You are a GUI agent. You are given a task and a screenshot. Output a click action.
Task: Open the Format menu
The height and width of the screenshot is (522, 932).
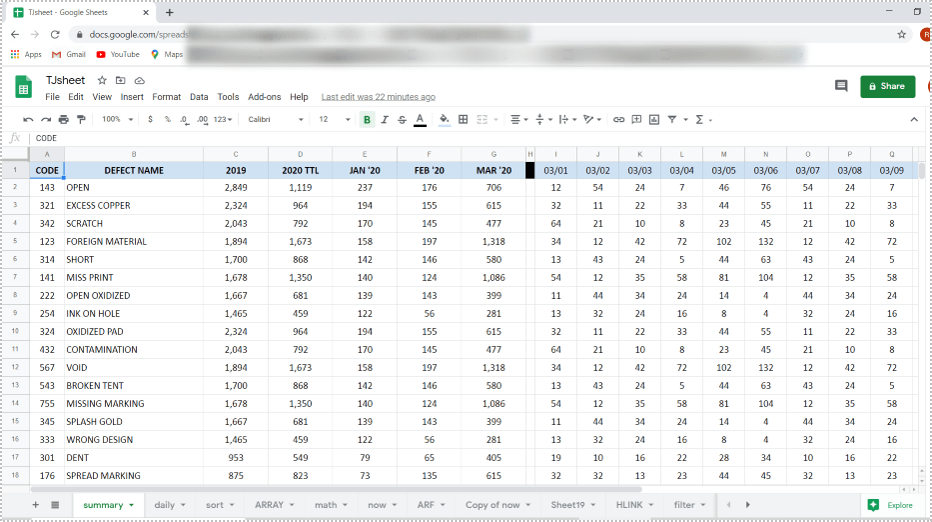166,97
